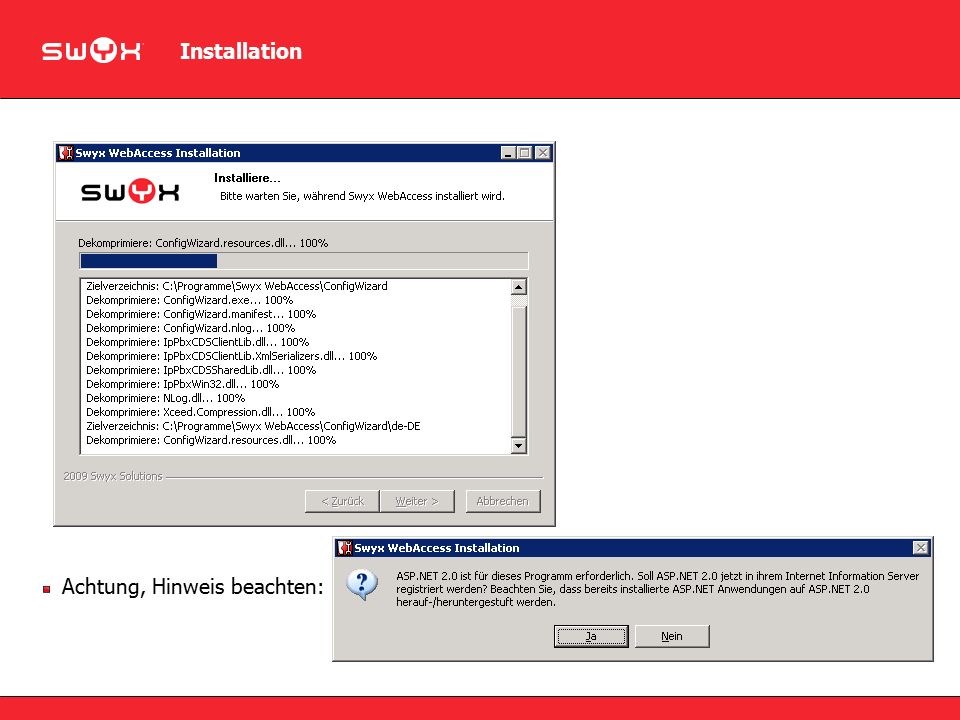Screen dimensions: 960x720
Task: Click the Weiter > button
Action: [x=417, y=501]
